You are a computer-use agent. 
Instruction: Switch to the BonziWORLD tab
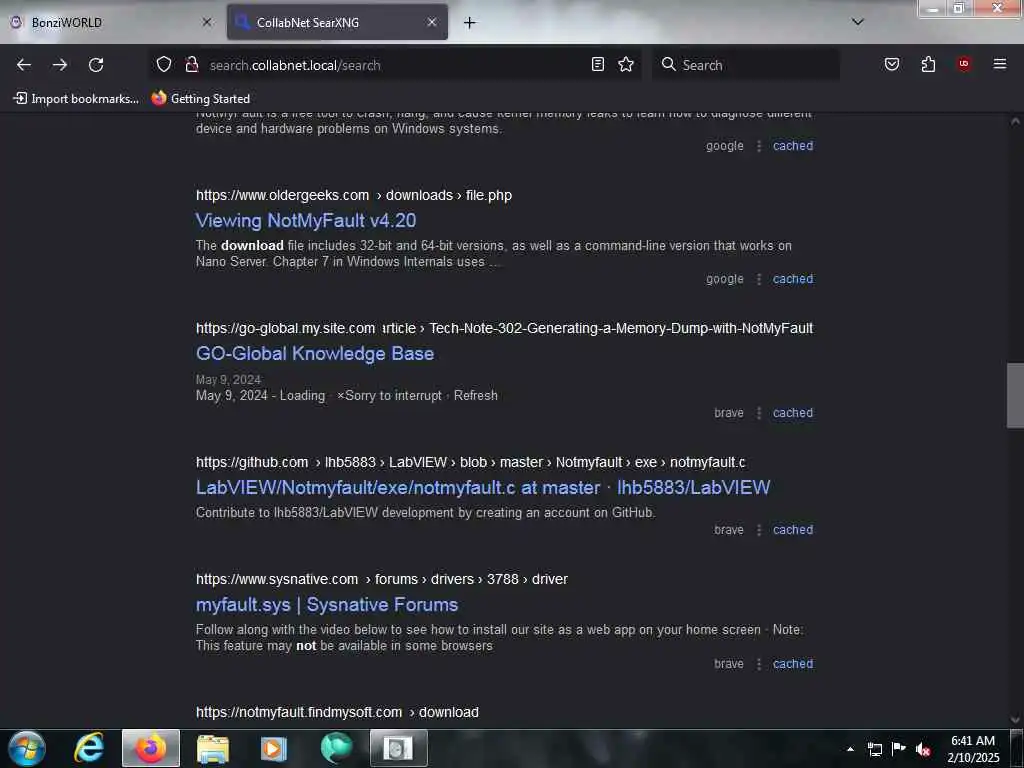click(111, 22)
